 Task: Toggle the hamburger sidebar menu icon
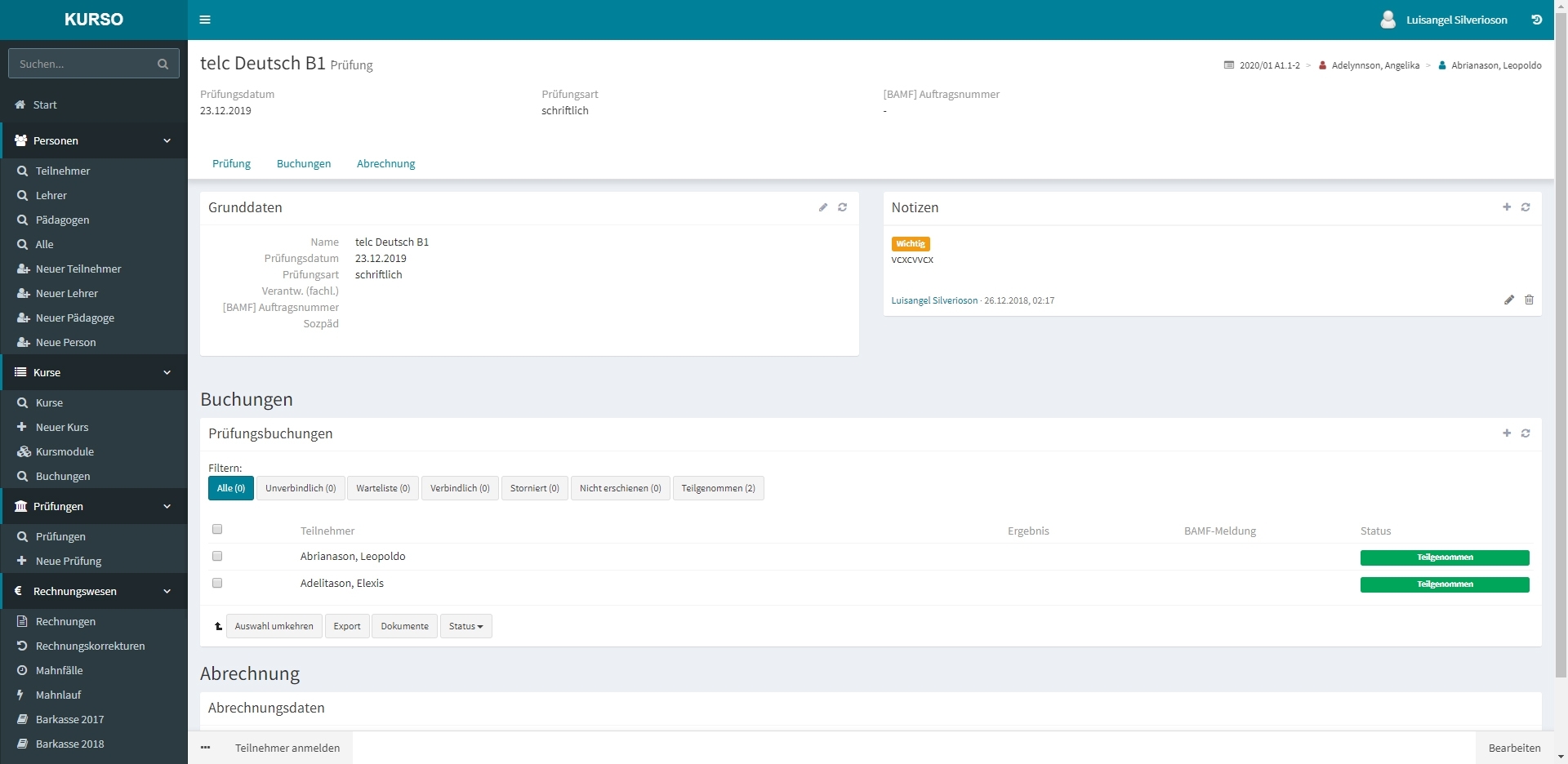[205, 20]
